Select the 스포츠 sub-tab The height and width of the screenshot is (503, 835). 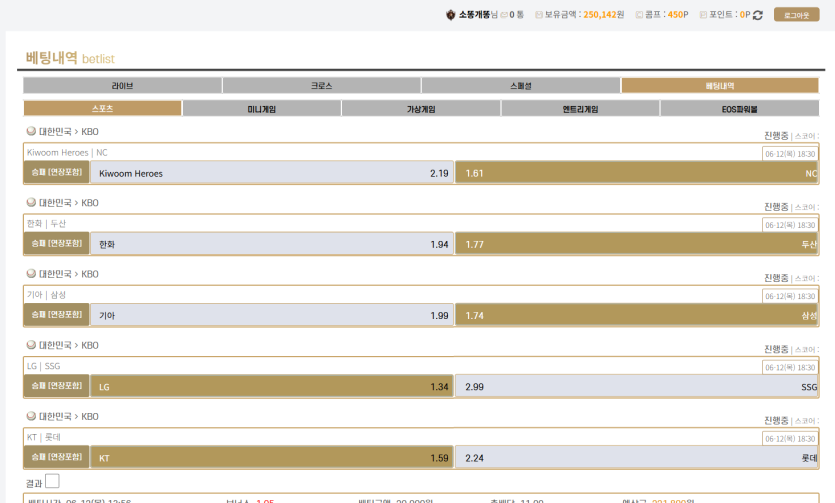(x=103, y=109)
